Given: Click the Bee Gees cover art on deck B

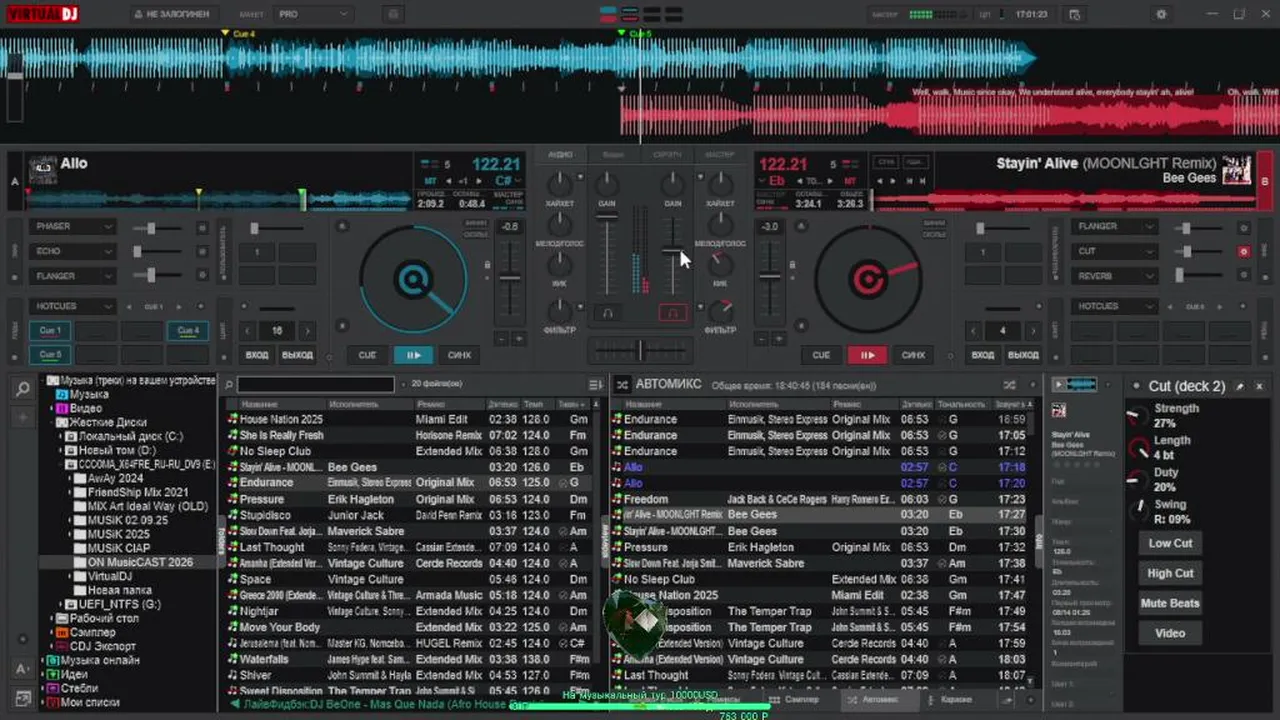Looking at the screenshot, I should (x=1237, y=169).
